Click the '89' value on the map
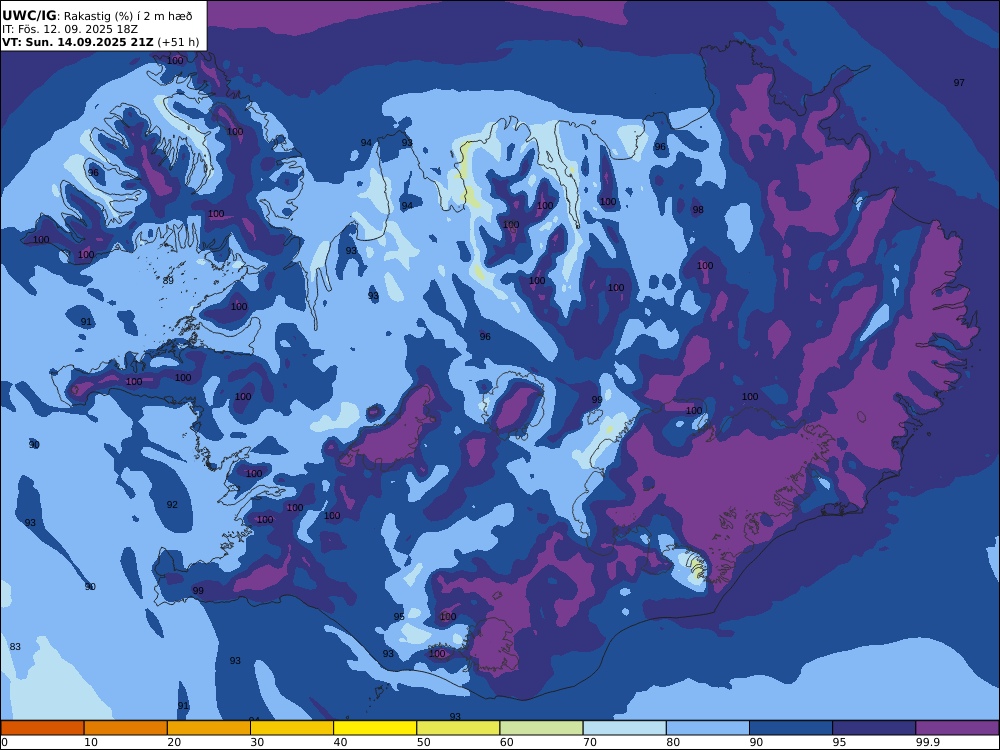The image size is (1000, 750). (x=168, y=281)
